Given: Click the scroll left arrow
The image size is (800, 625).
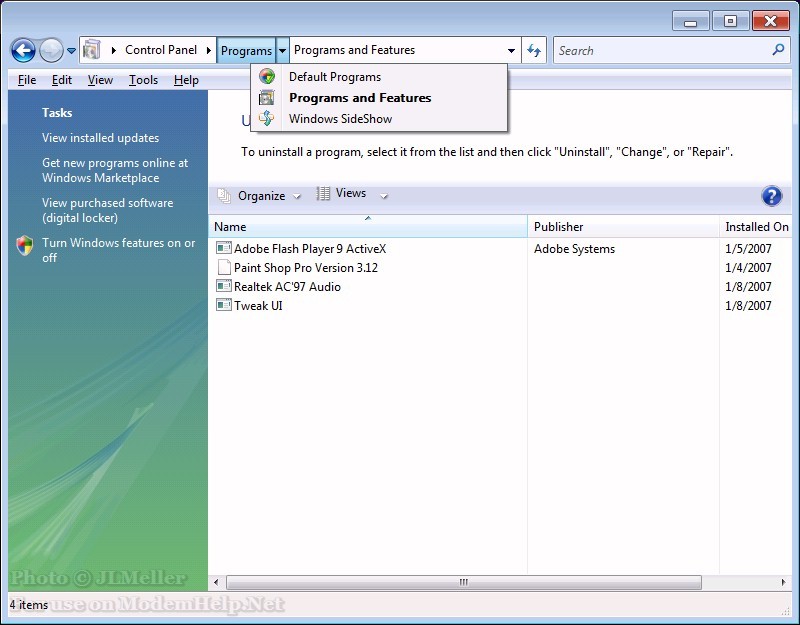Looking at the screenshot, I should point(216,582).
